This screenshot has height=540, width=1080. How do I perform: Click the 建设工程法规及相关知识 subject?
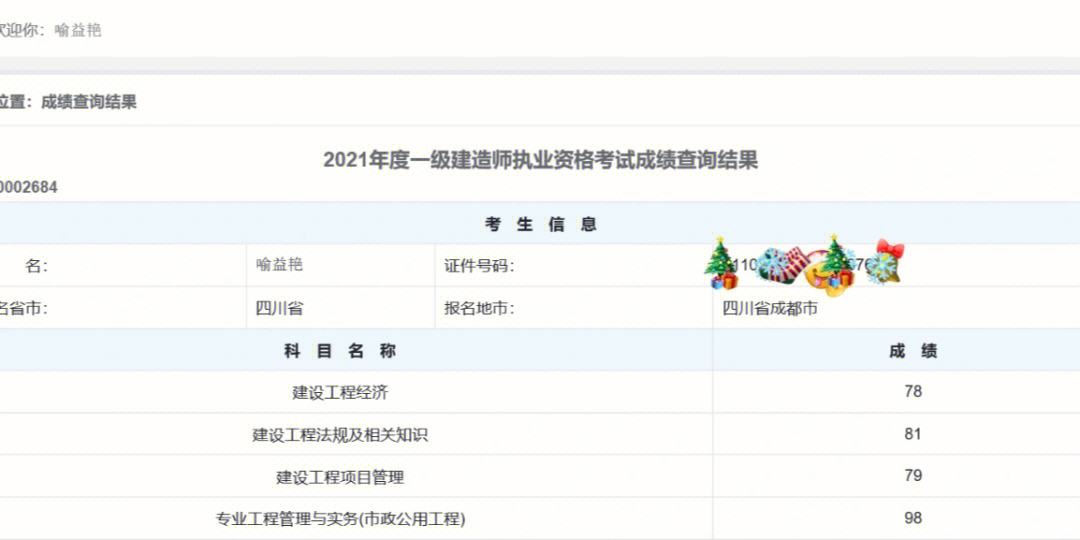pos(340,435)
